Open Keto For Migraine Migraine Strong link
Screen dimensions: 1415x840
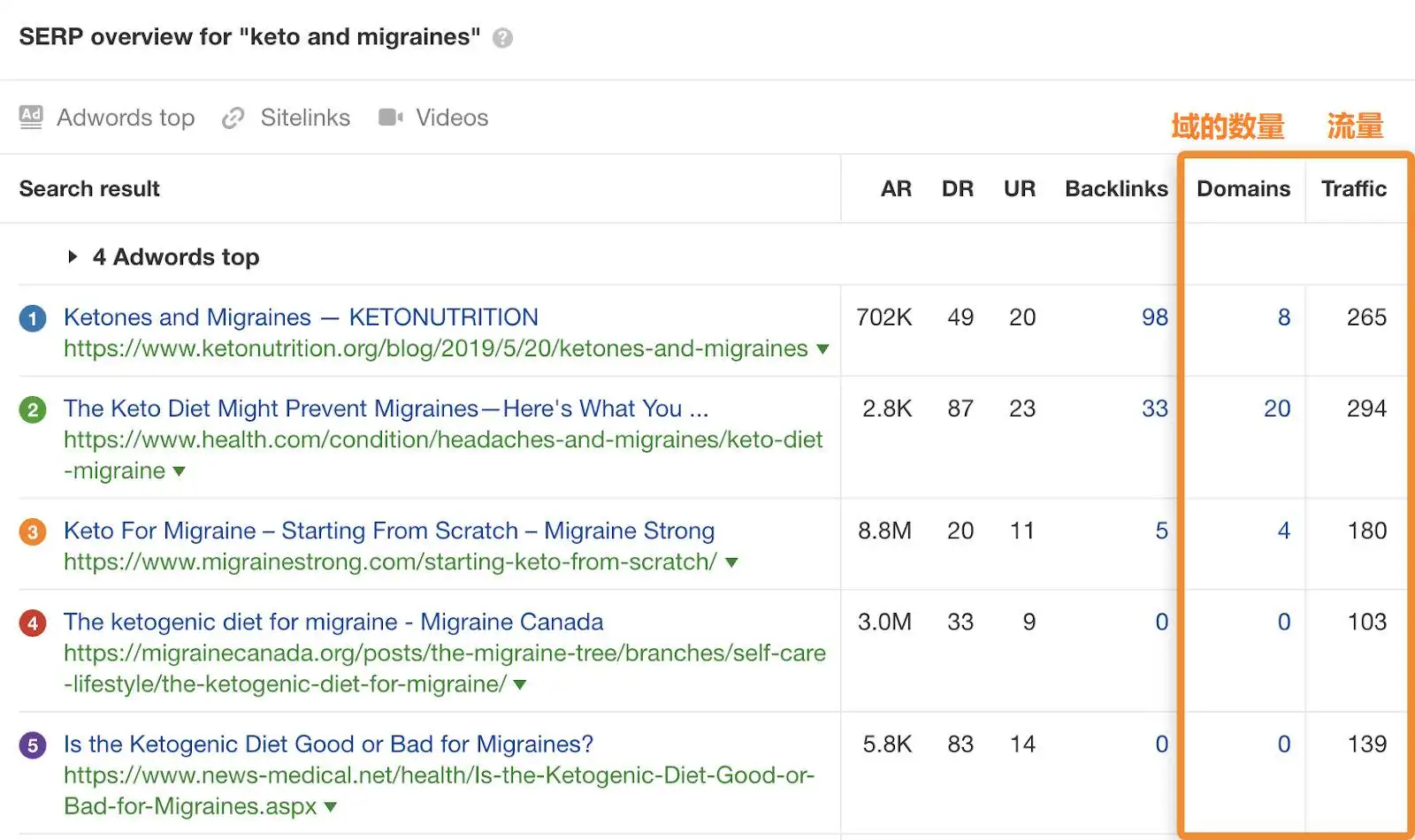click(x=388, y=531)
